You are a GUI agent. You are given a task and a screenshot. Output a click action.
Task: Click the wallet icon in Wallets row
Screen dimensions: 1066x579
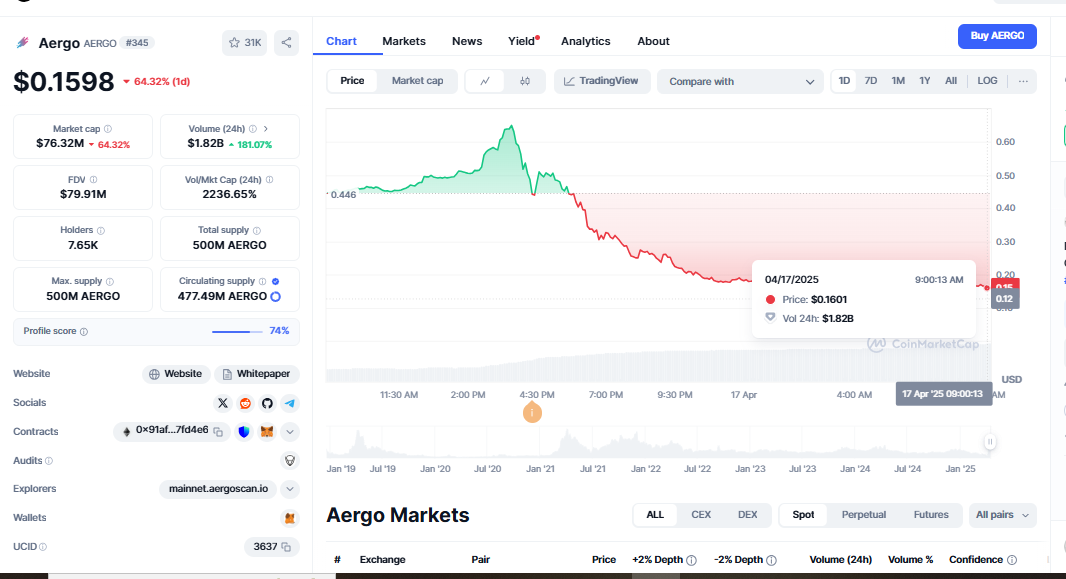point(290,518)
